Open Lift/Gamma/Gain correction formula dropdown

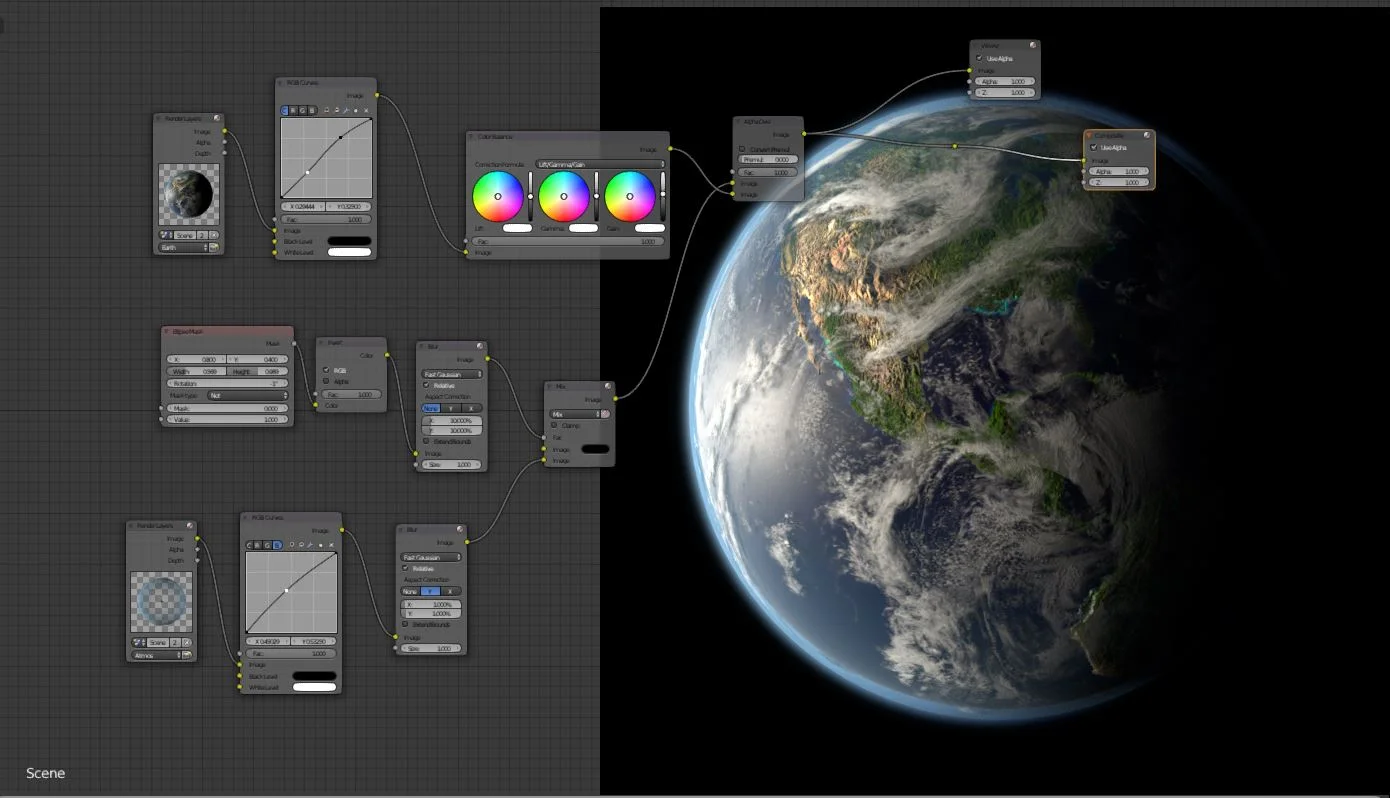[600, 164]
